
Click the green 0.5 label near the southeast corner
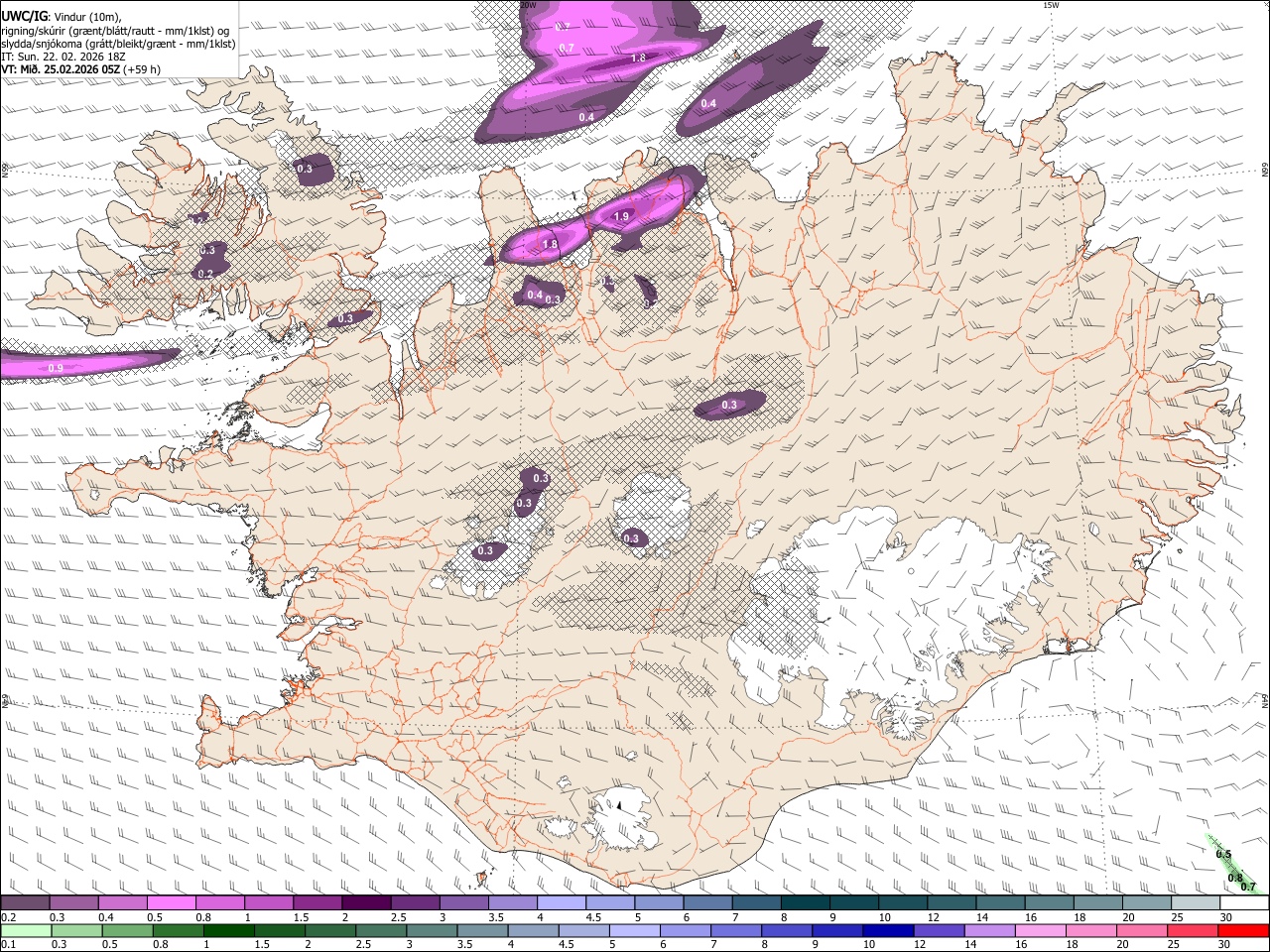coord(1223,855)
